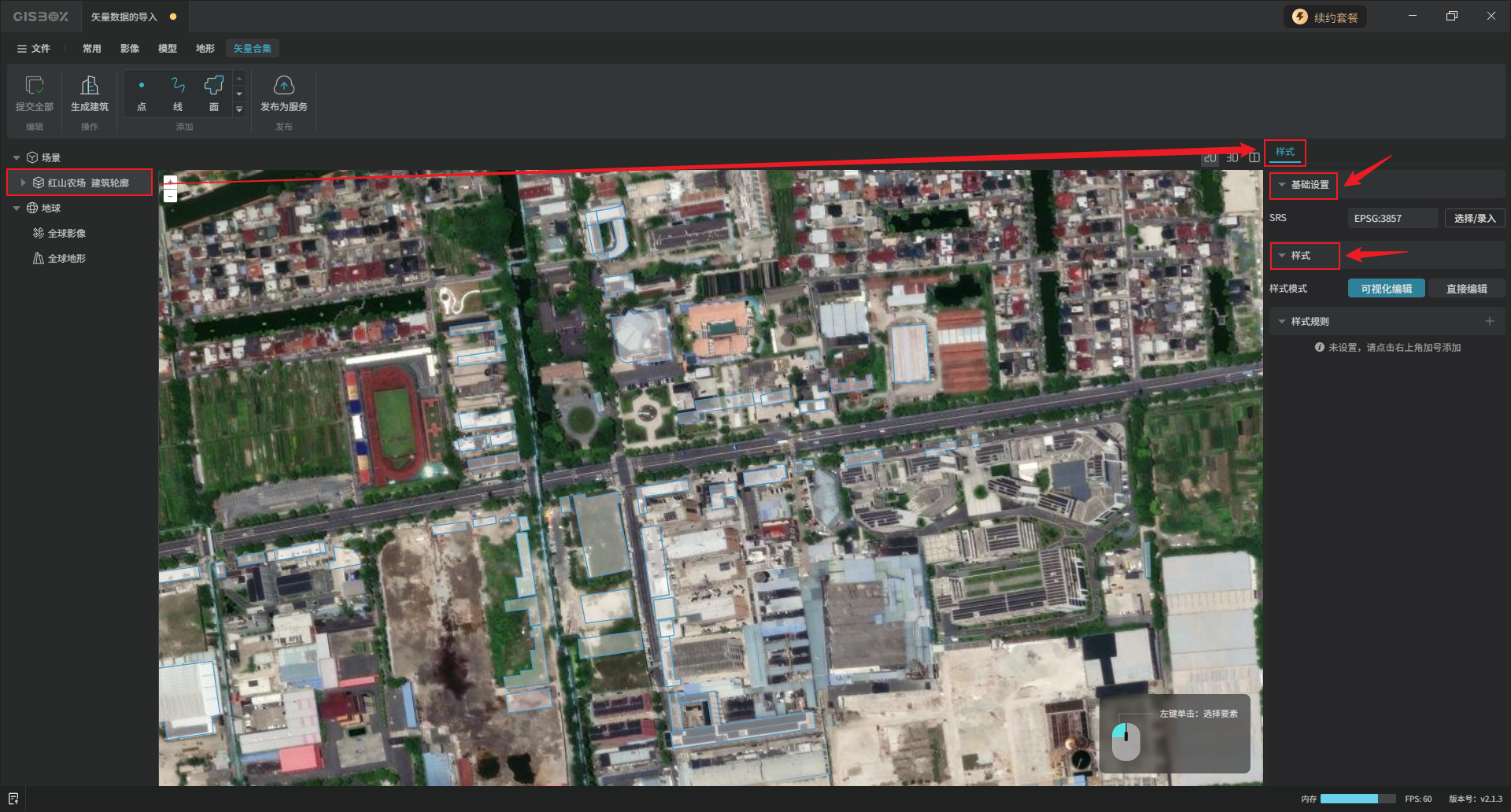Collapse the 地球 tree group
The width and height of the screenshot is (1511, 812).
pos(17,209)
